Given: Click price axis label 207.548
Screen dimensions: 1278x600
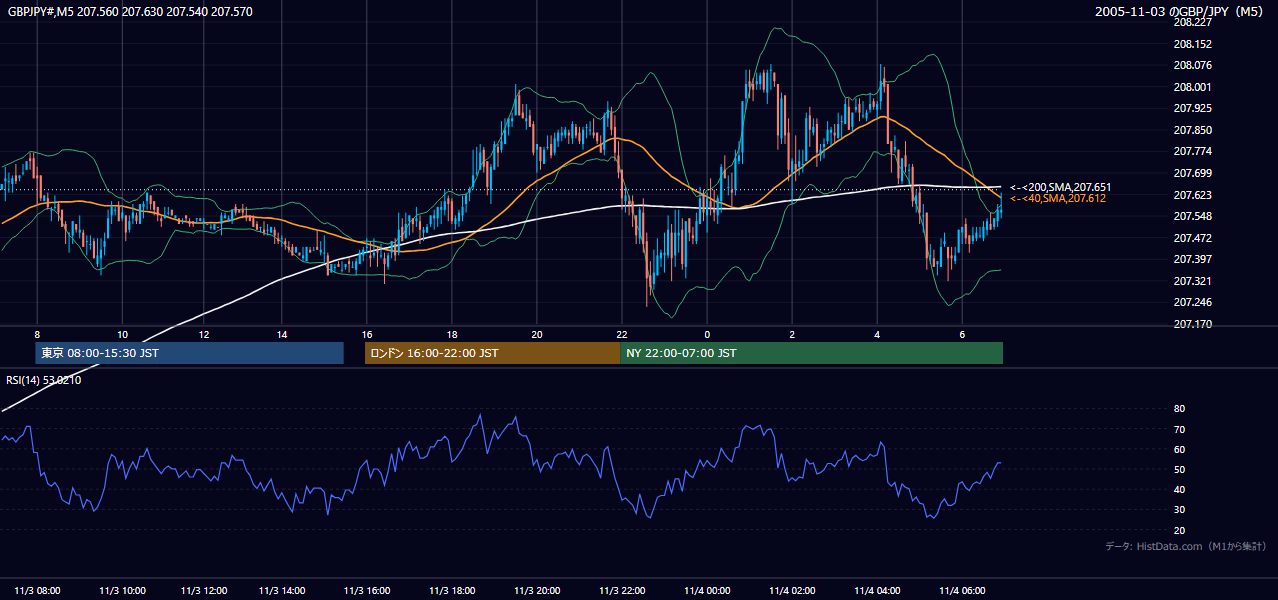Looking at the screenshot, I should point(1192,216).
